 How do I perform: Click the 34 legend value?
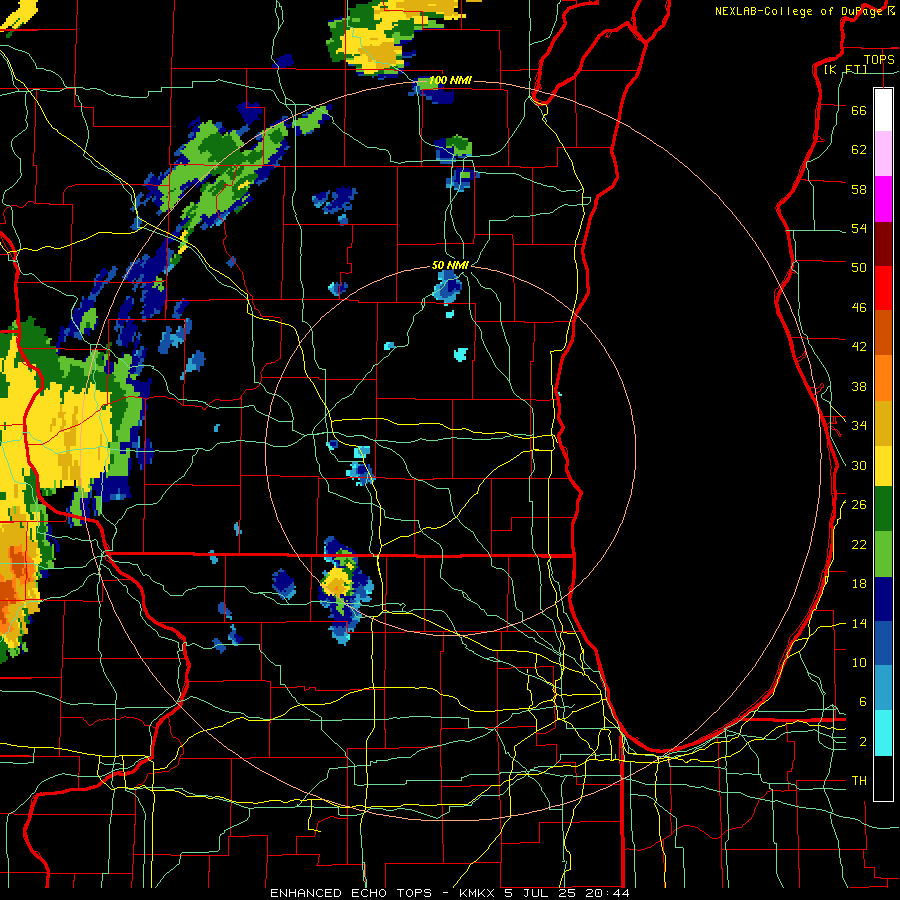[859, 426]
